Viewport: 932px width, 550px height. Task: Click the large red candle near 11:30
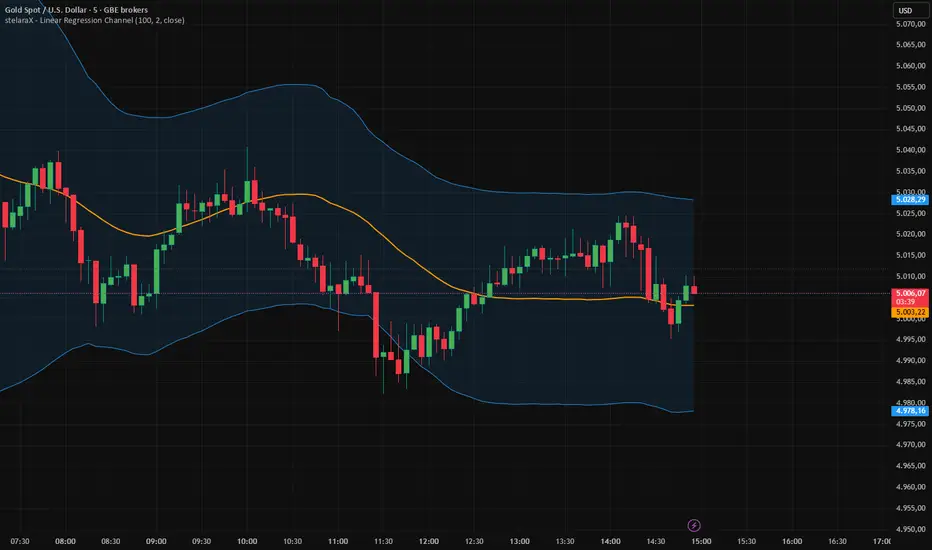click(375, 323)
